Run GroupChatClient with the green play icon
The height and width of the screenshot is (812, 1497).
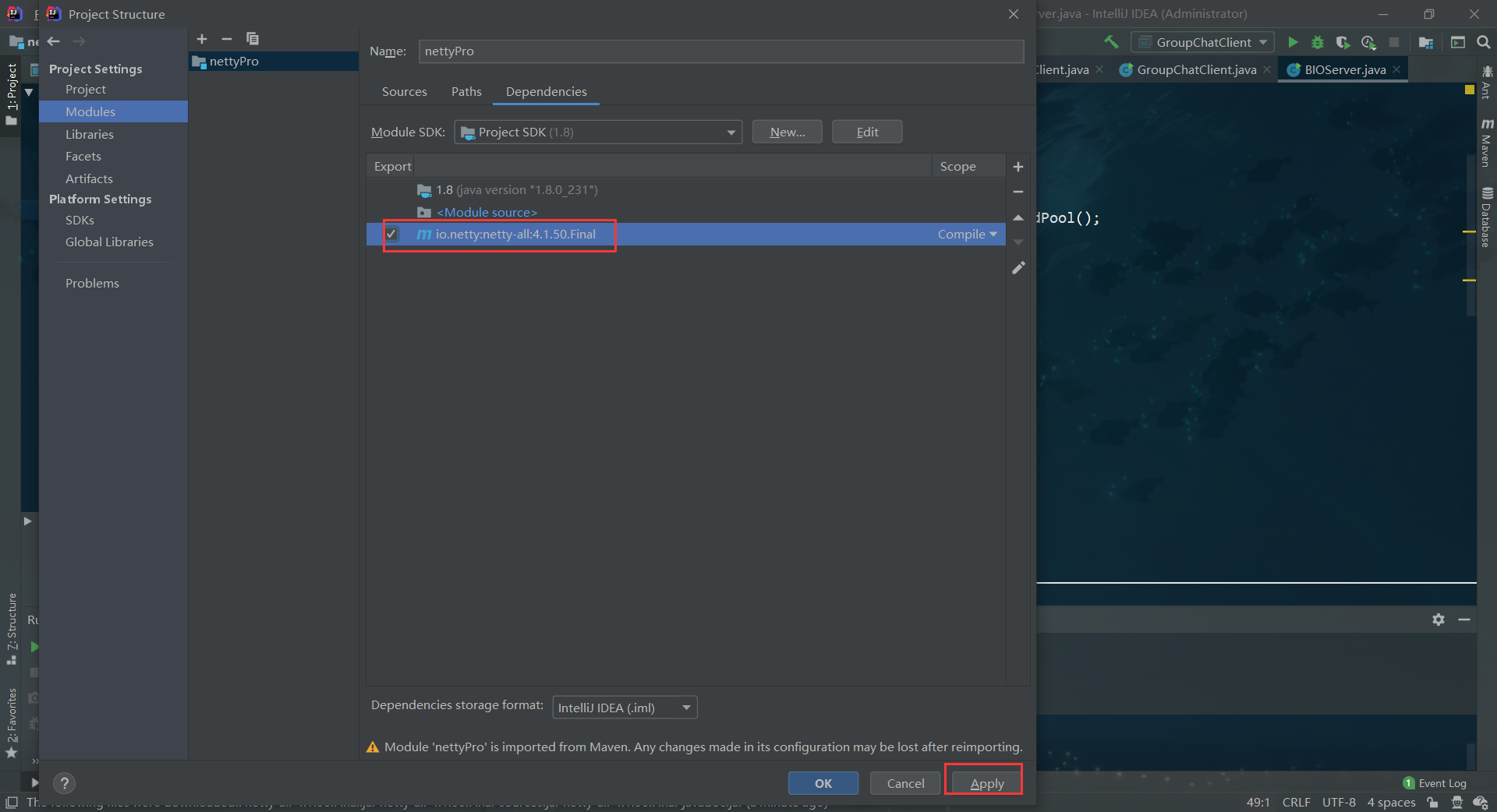click(1293, 42)
